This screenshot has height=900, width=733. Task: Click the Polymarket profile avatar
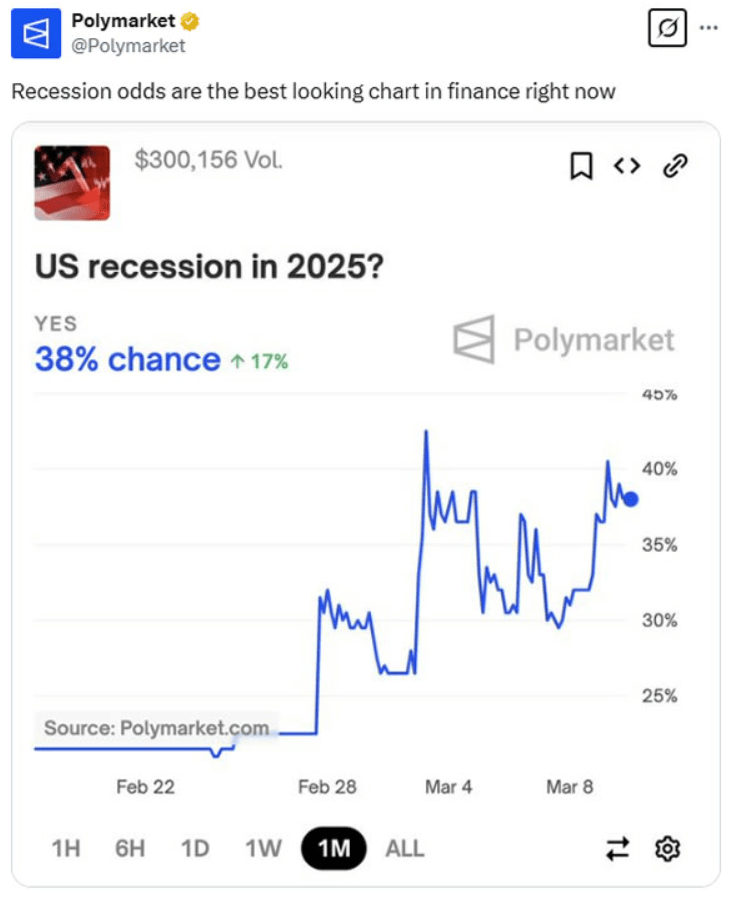tap(36, 33)
